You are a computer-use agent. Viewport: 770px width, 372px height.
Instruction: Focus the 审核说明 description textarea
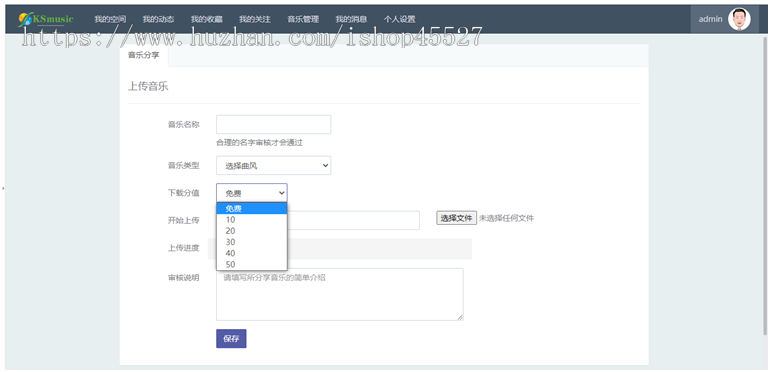(x=340, y=294)
